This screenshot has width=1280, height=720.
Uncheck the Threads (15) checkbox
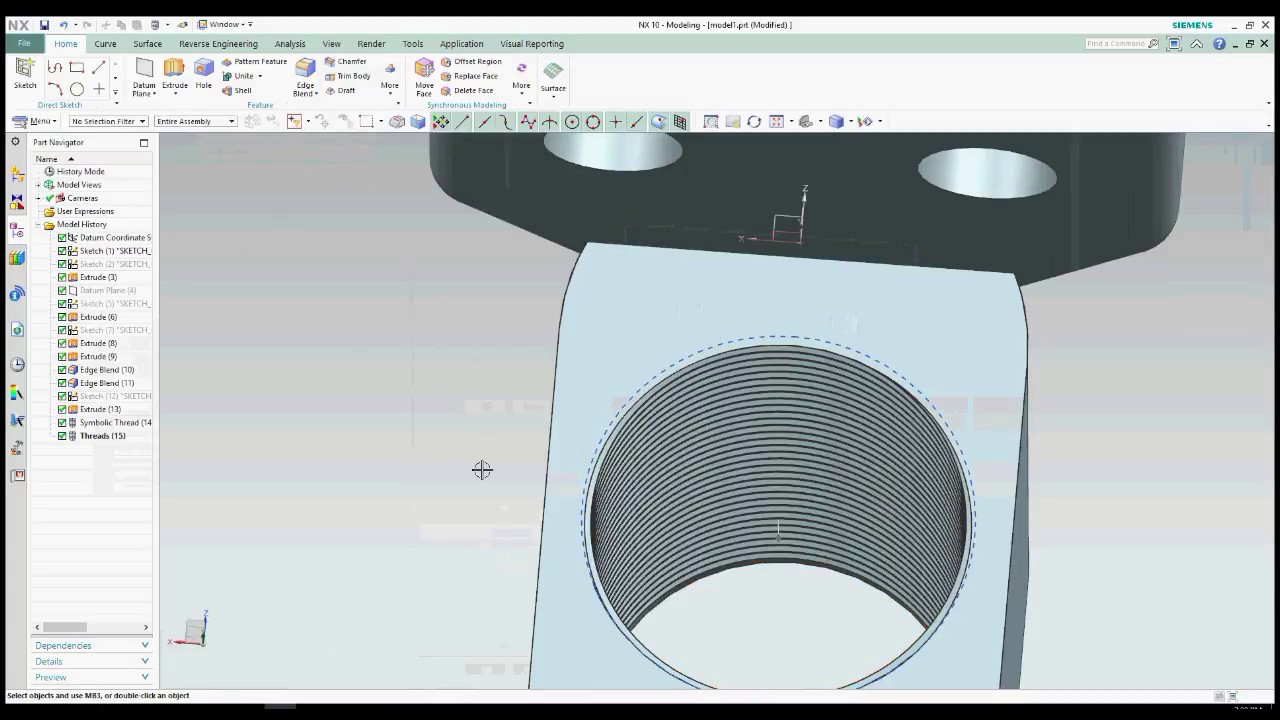[x=62, y=436]
